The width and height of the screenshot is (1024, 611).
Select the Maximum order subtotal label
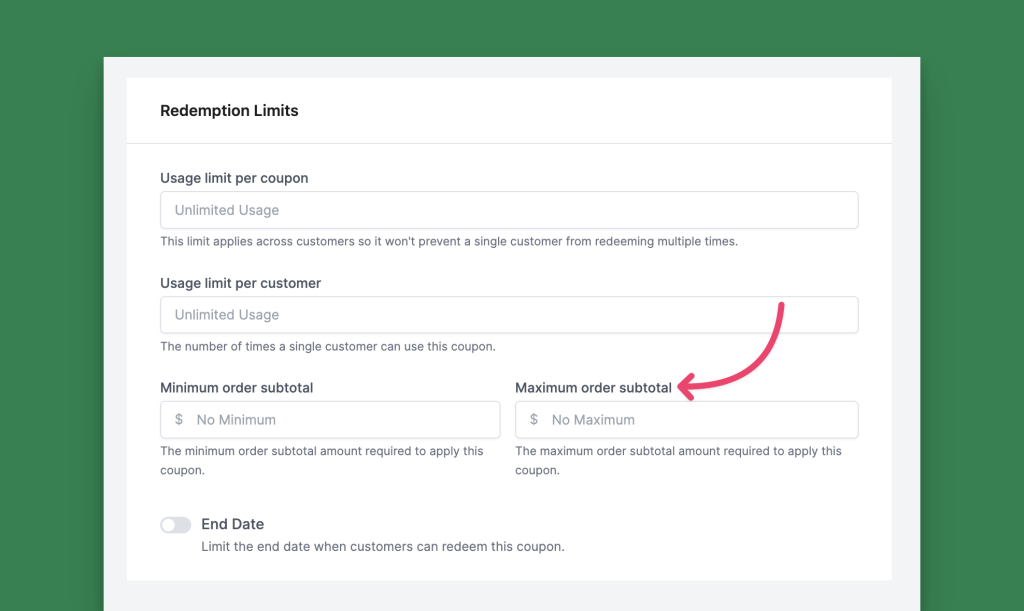(593, 387)
